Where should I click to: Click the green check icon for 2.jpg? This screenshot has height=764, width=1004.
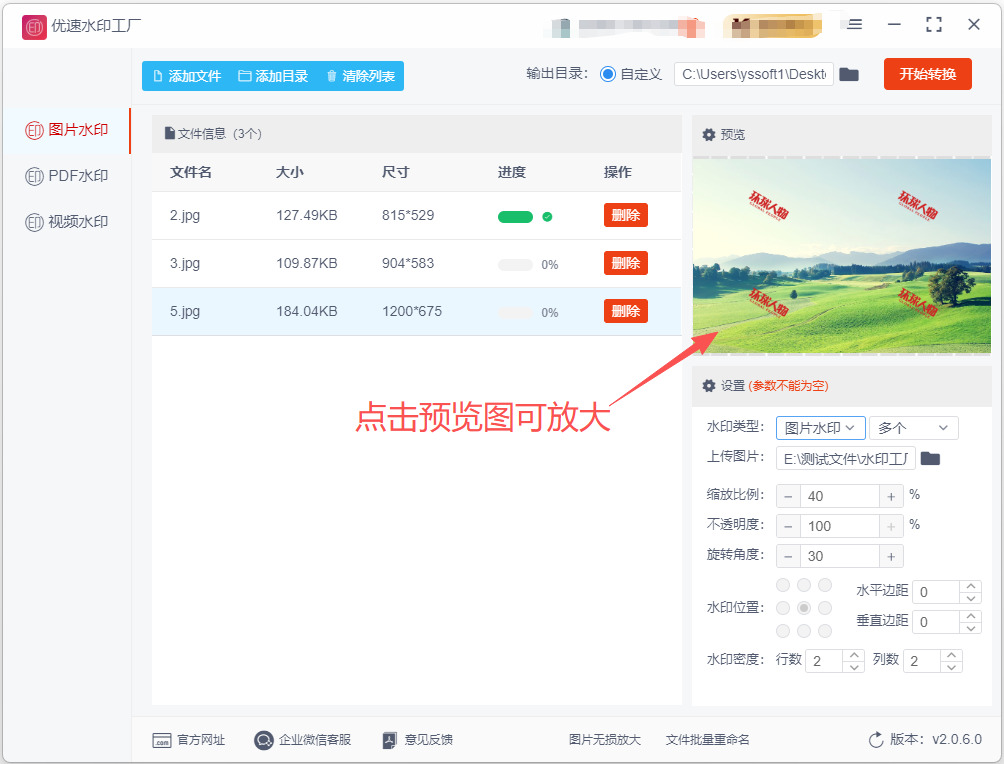coord(547,216)
